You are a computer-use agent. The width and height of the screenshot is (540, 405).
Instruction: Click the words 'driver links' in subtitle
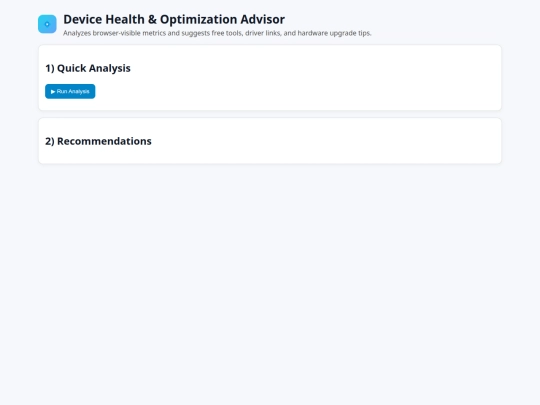(x=263, y=33)
